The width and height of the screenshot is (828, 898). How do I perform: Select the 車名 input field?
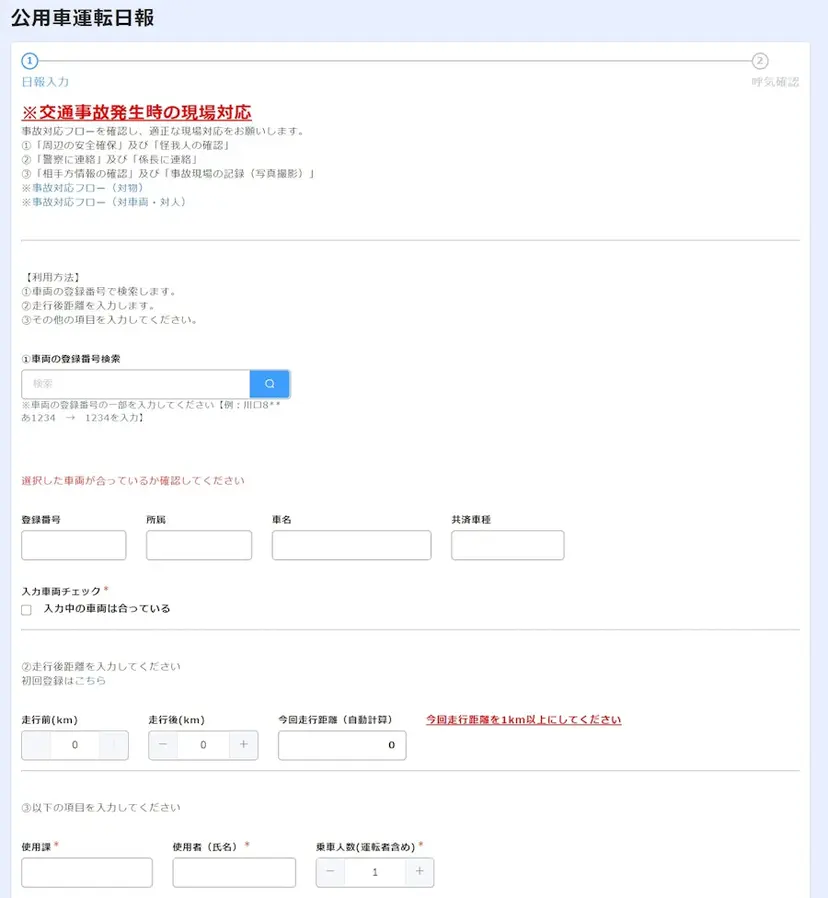(x=351, y=545)
